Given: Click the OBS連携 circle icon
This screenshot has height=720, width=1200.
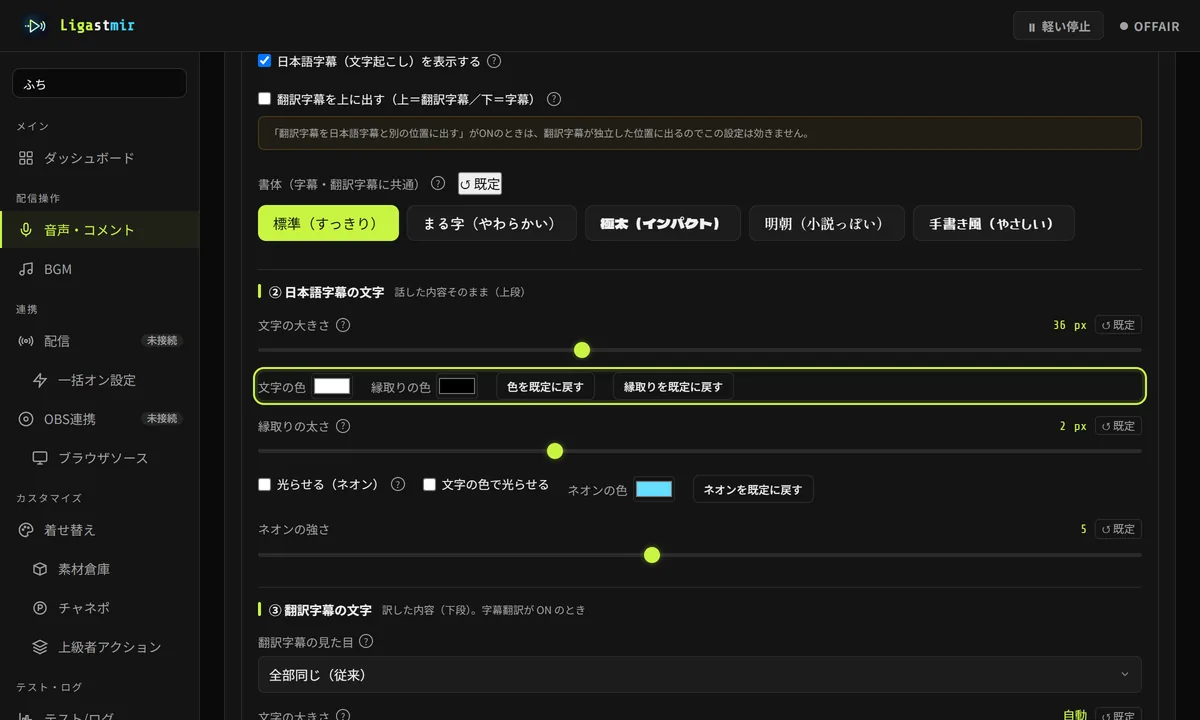Looking at the screenshot, I should point(26,419).
